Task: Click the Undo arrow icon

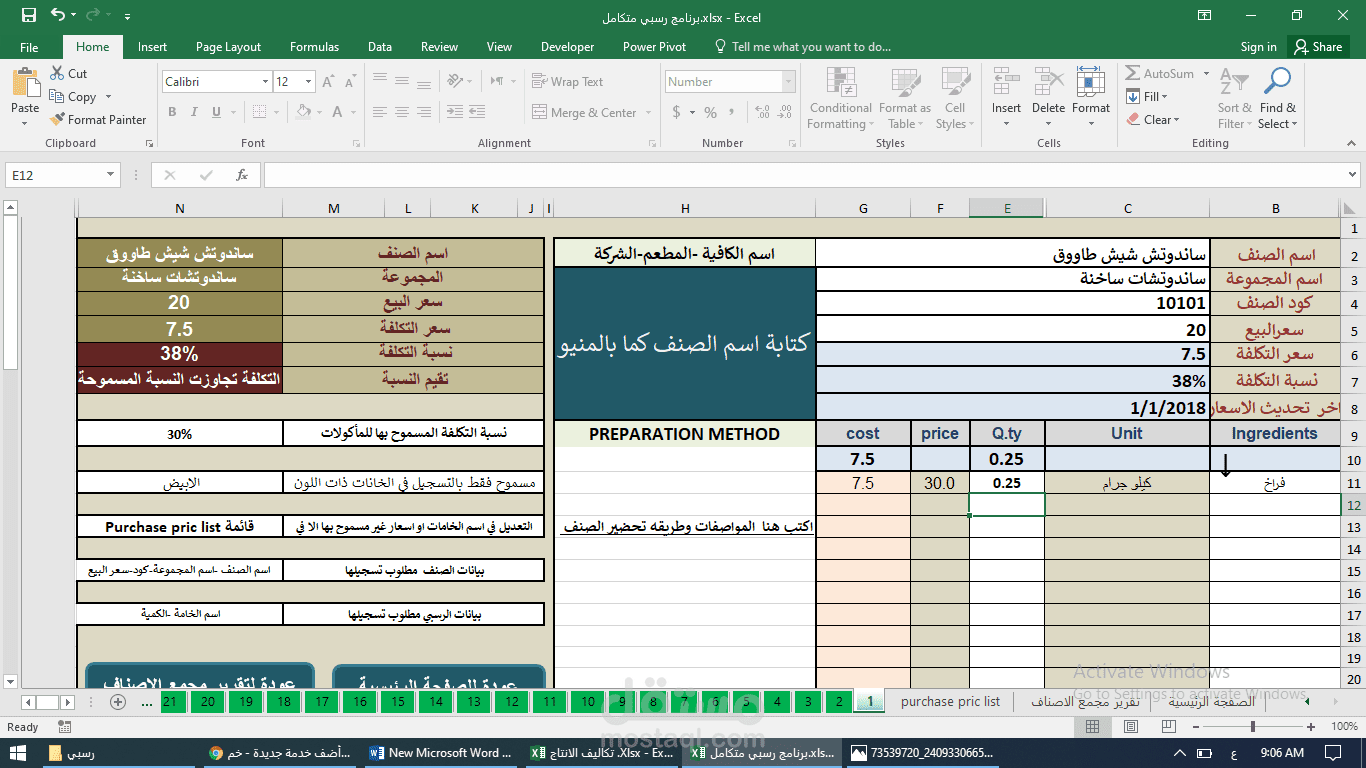Action: tap(58, 16)
